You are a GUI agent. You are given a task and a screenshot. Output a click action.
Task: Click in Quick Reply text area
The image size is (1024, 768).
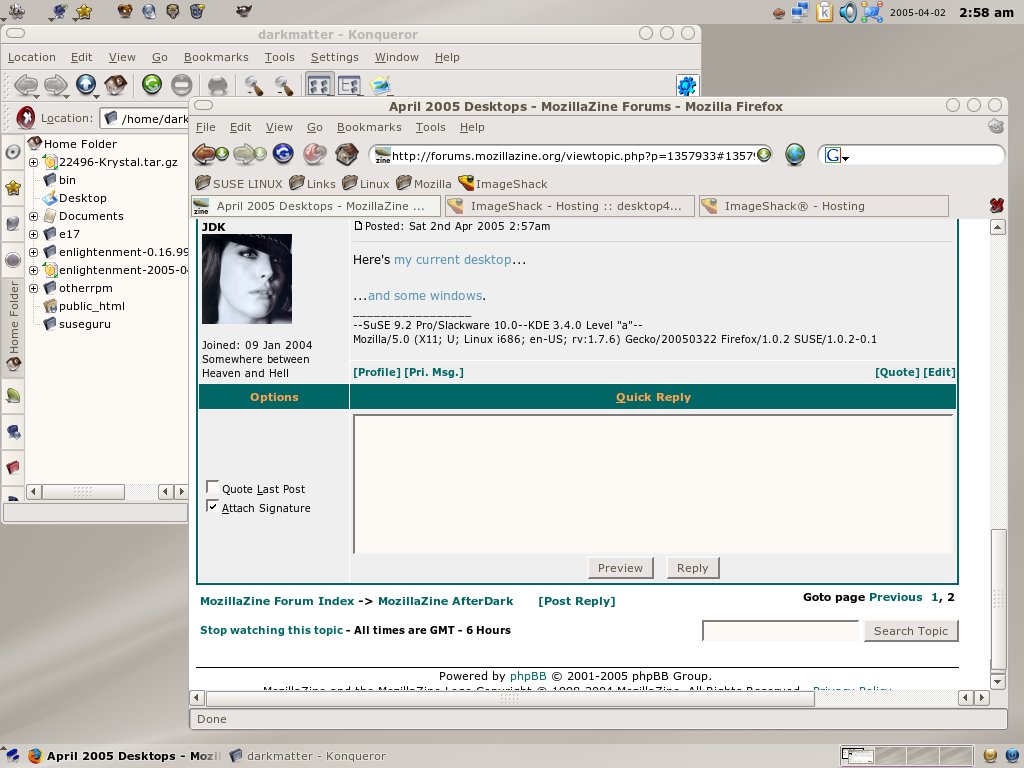click(x=653, y=483)
